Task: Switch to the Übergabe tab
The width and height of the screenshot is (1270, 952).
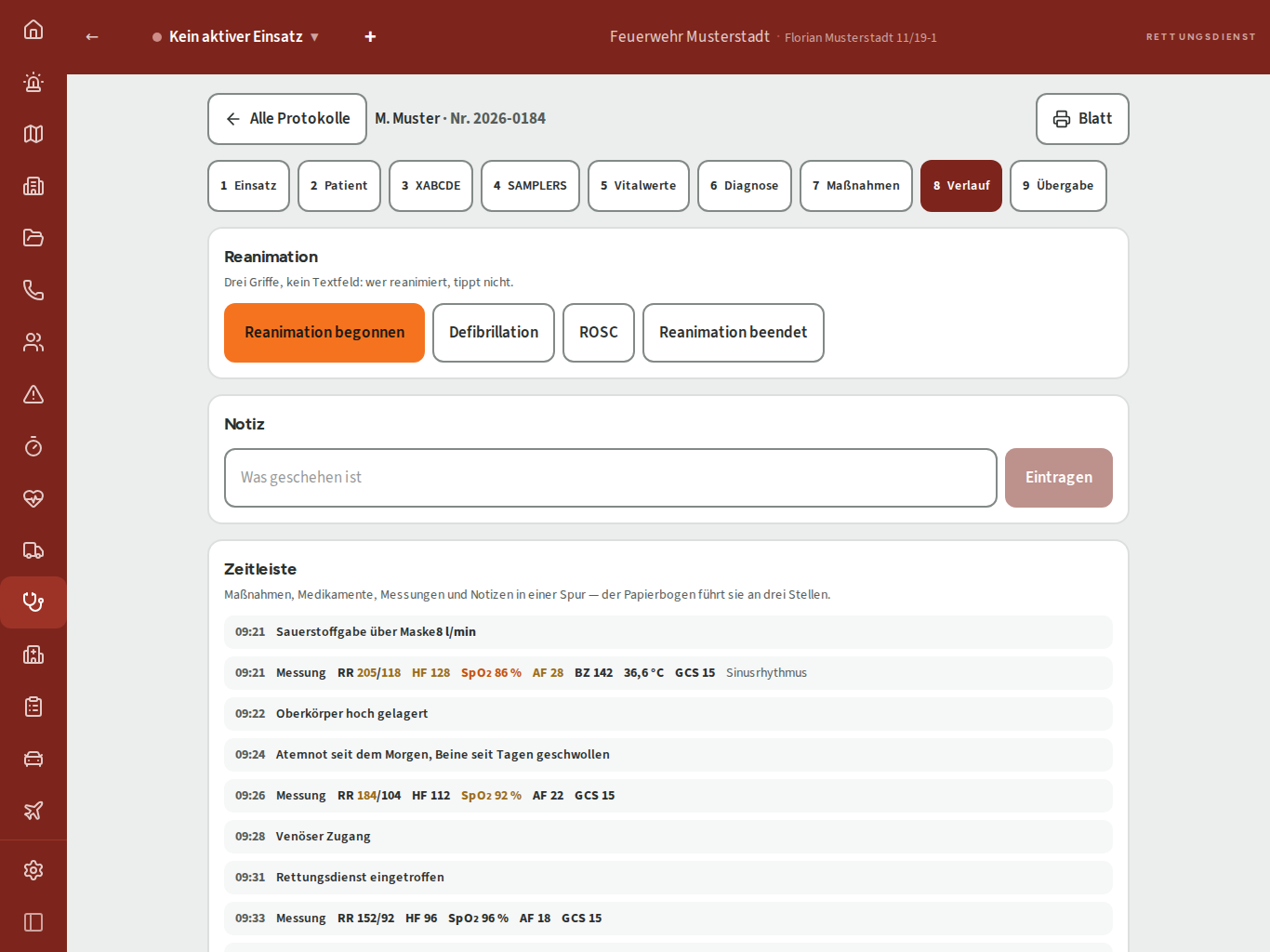Action: pos(1058,186)
